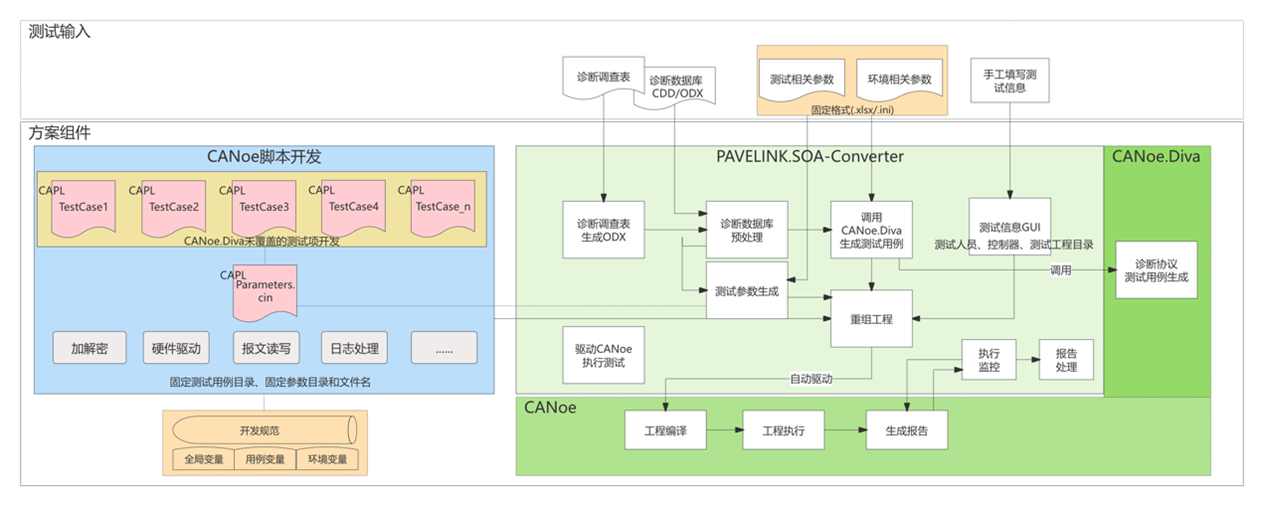
Task: Select the TestCase4 CAPL file shape
Action: [x=353, y=207]
